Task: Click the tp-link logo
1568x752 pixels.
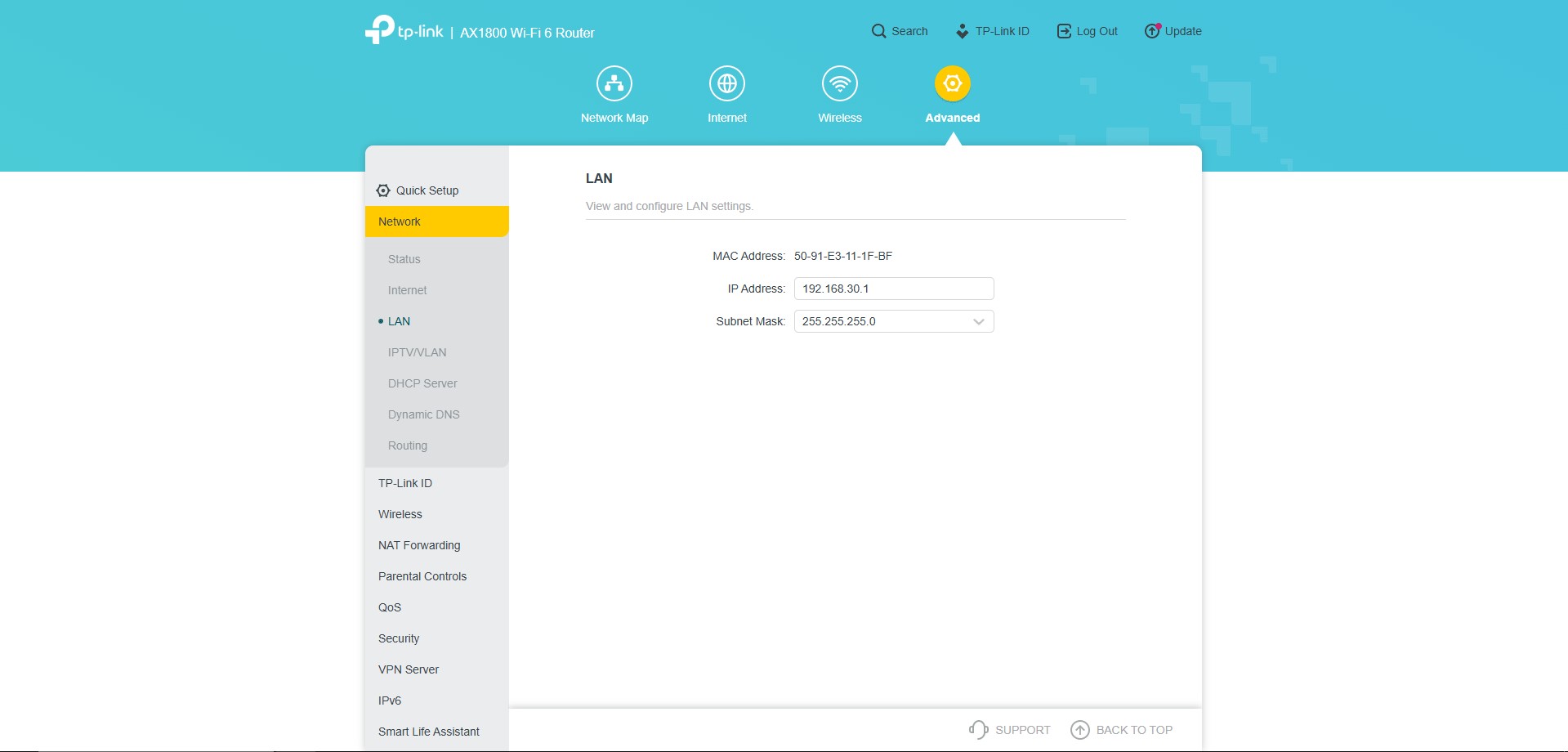Action: [x=404, y=30]
